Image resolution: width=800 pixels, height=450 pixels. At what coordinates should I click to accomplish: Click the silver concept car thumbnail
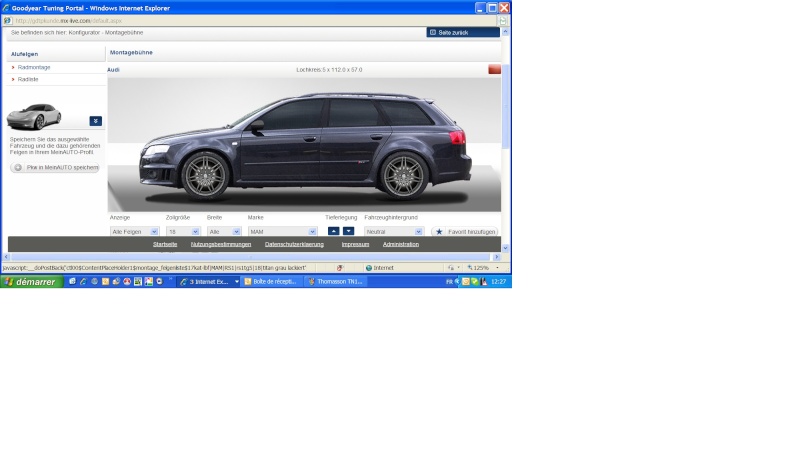[x=34, y=116]
